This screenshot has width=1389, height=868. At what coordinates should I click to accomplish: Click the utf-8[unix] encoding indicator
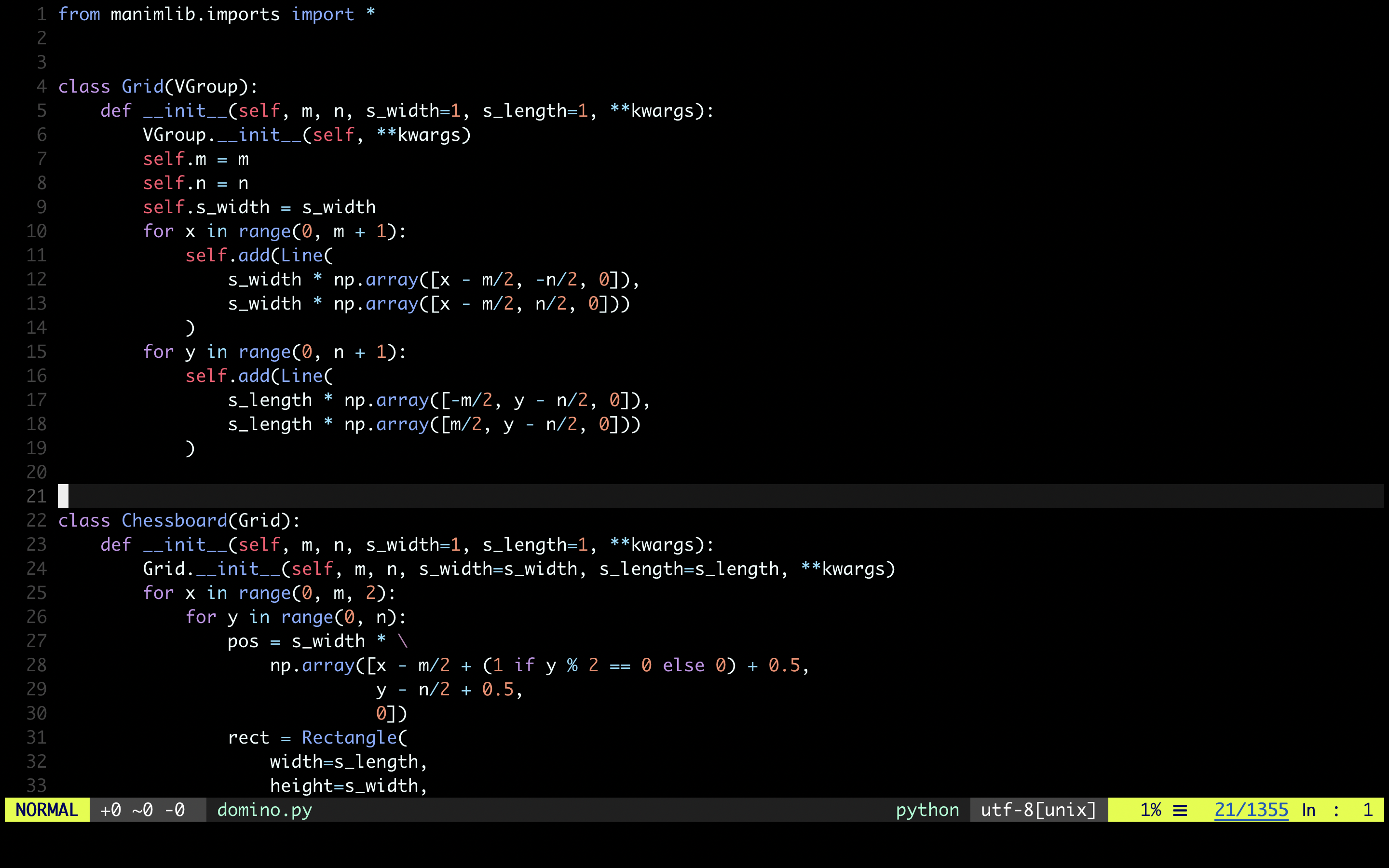click(x=1038, y=810)
